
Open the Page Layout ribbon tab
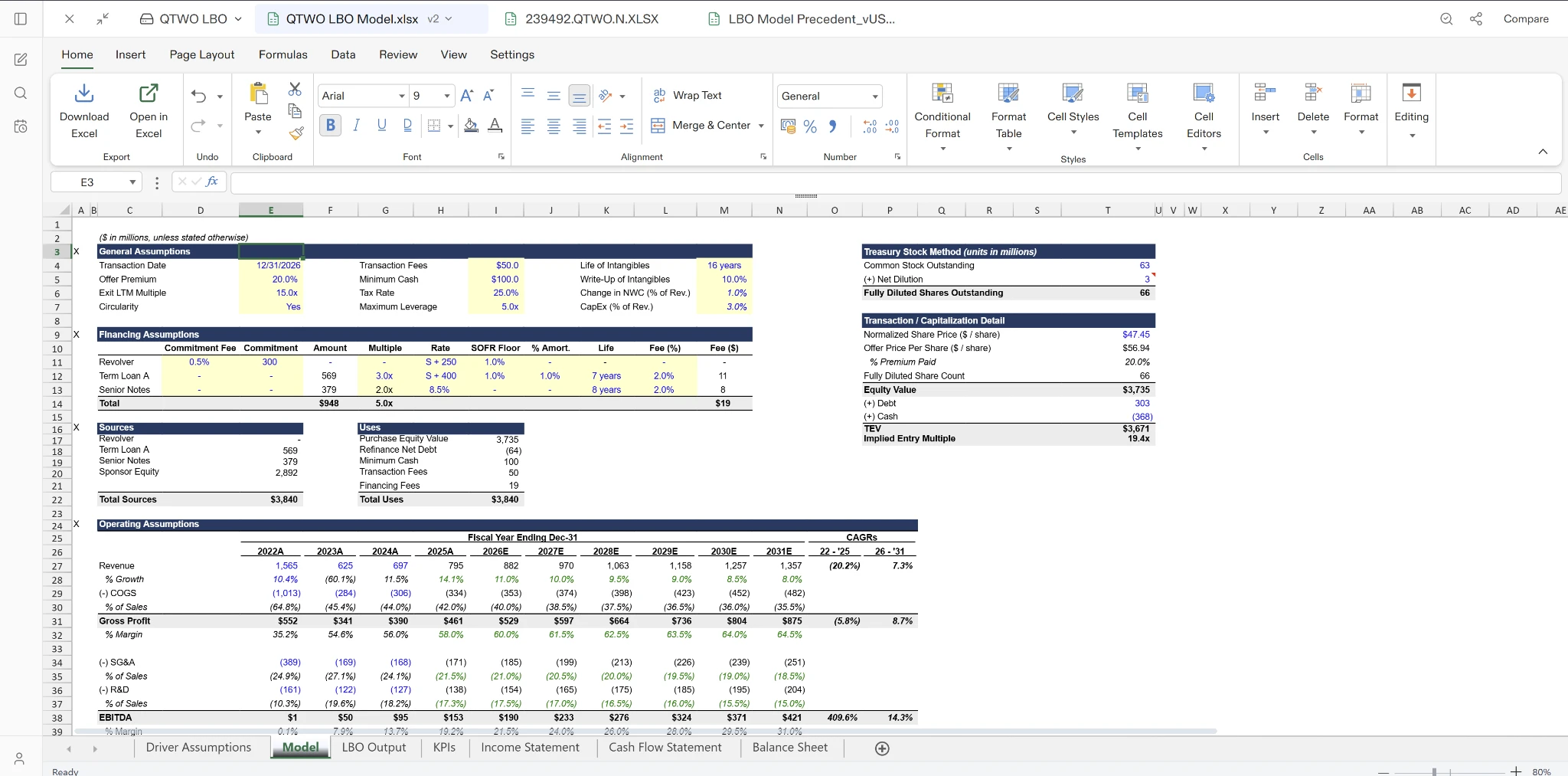pyautogui.click(x=202, y=54)
